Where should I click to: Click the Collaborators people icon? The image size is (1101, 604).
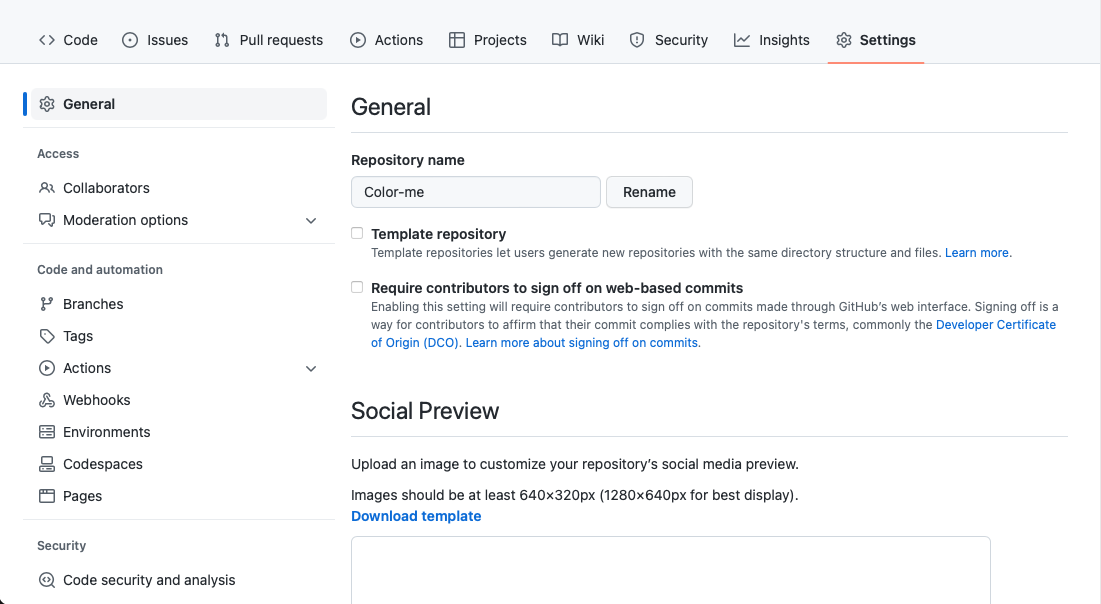pos(47,188)
